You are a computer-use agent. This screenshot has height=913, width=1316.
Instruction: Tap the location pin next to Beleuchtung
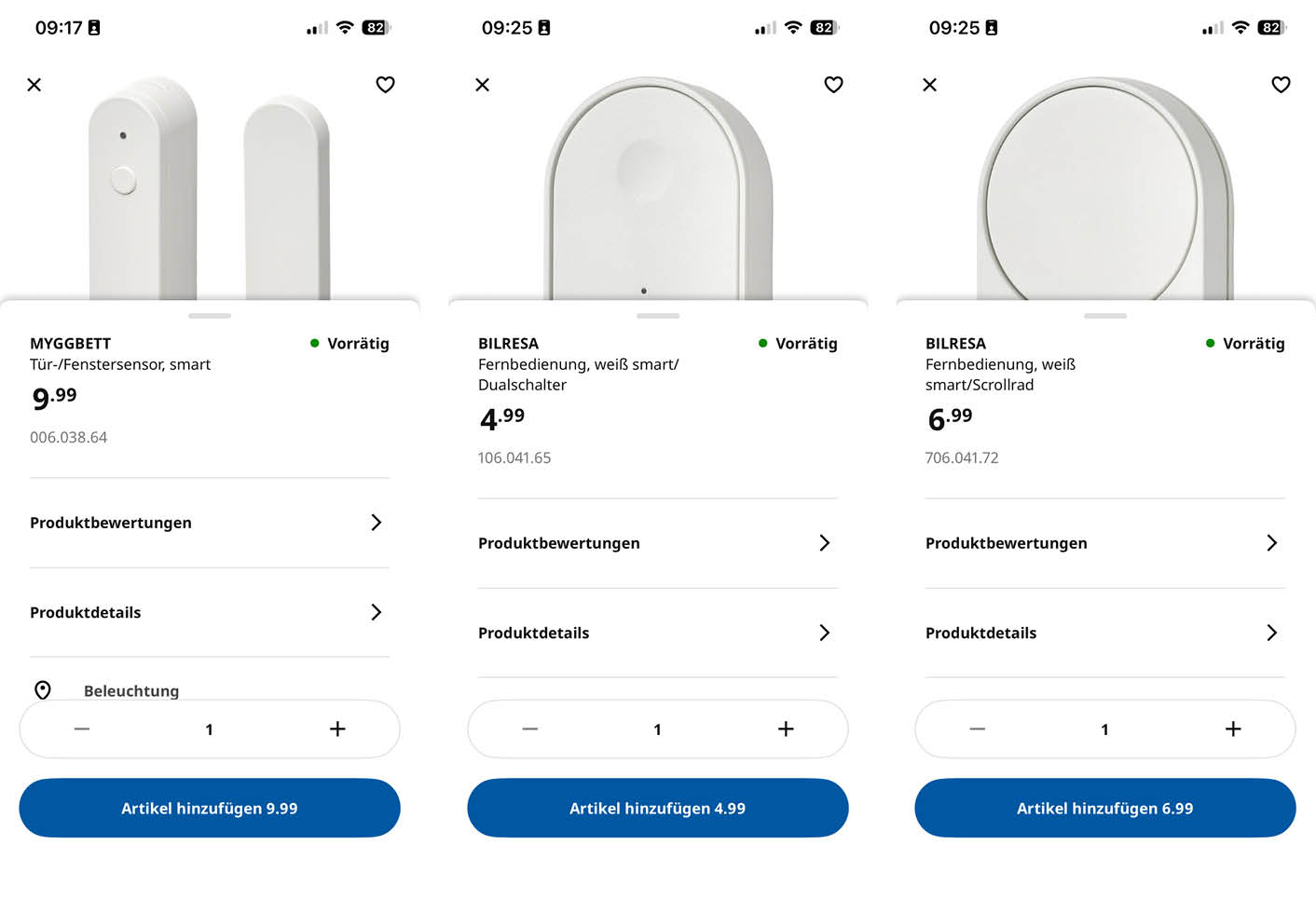click(x=43, y=690)
